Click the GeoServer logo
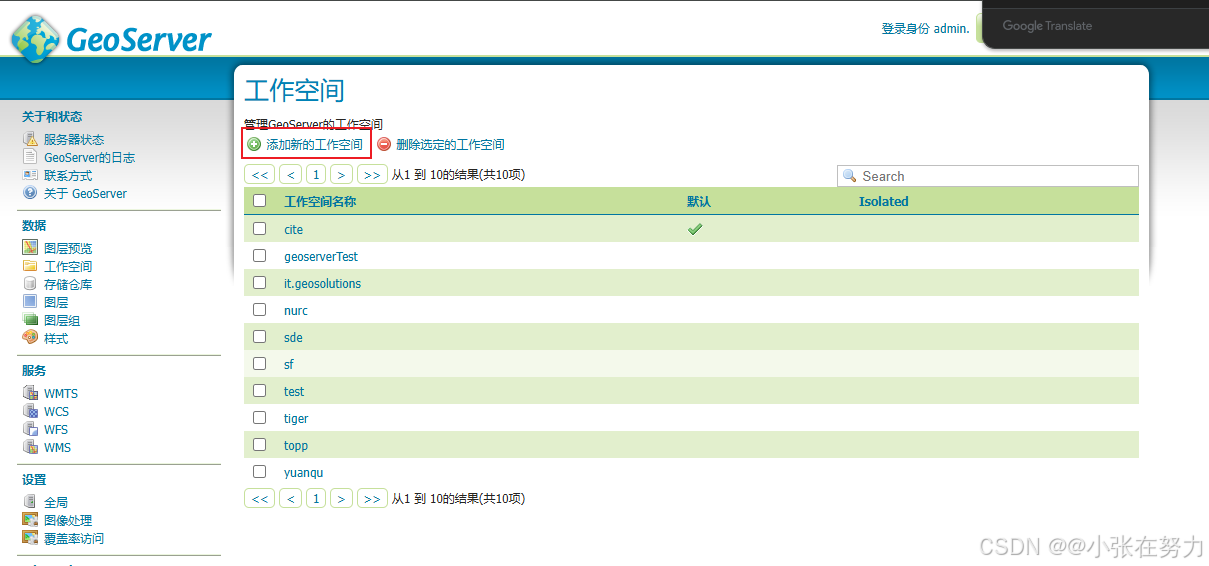 pos(111,39)
